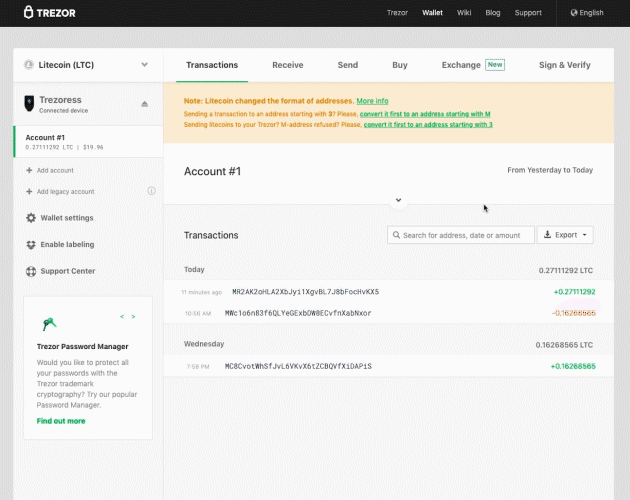The width and height of the screenshot is (630, 500).
Task: Click the +0.27111292 amount
Action: 575,292
